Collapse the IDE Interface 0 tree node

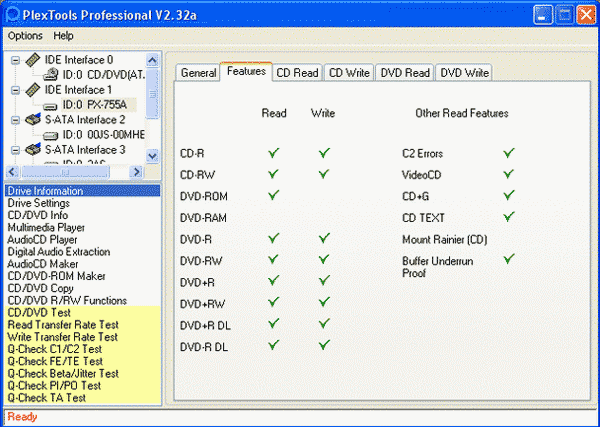point(15,60)
